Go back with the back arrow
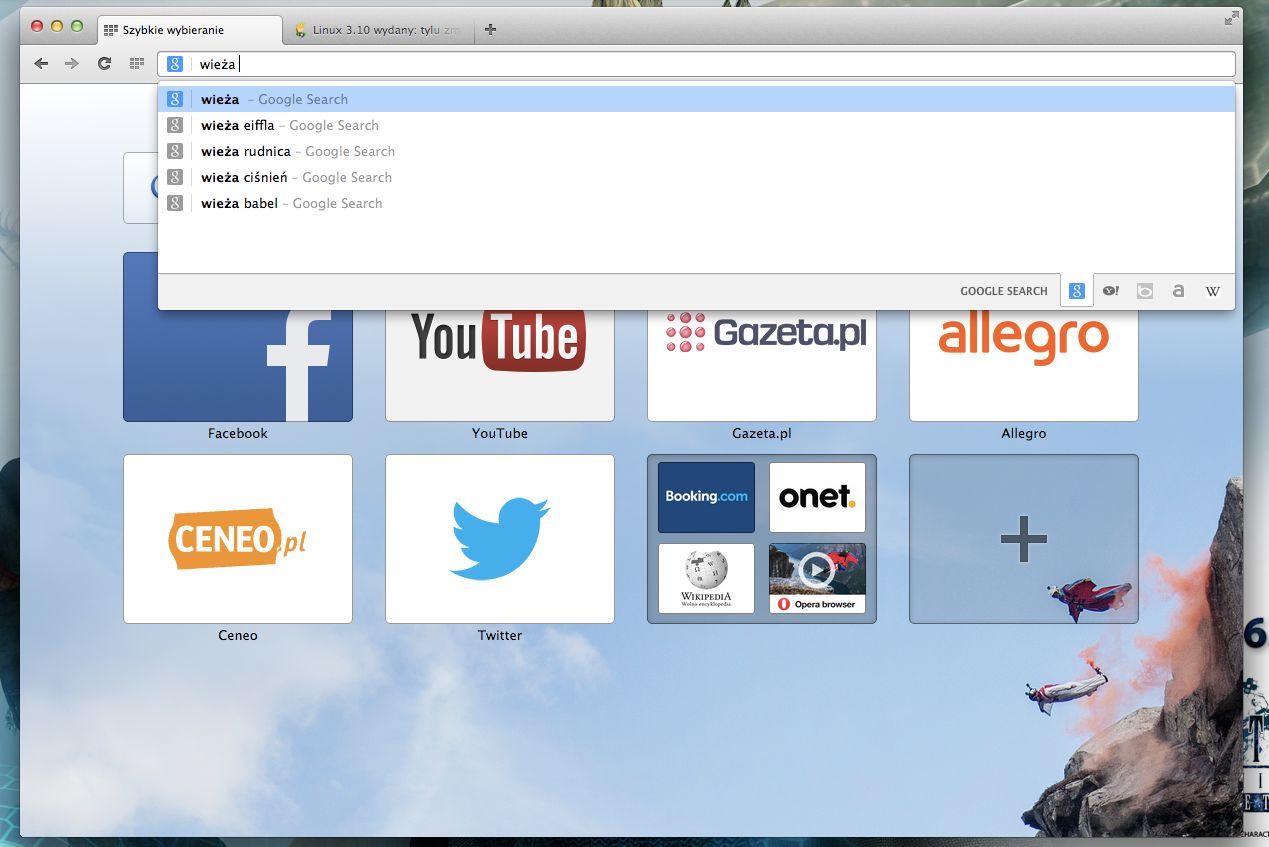This screenshot has width=1269, height=847. (x=41, y=64)
